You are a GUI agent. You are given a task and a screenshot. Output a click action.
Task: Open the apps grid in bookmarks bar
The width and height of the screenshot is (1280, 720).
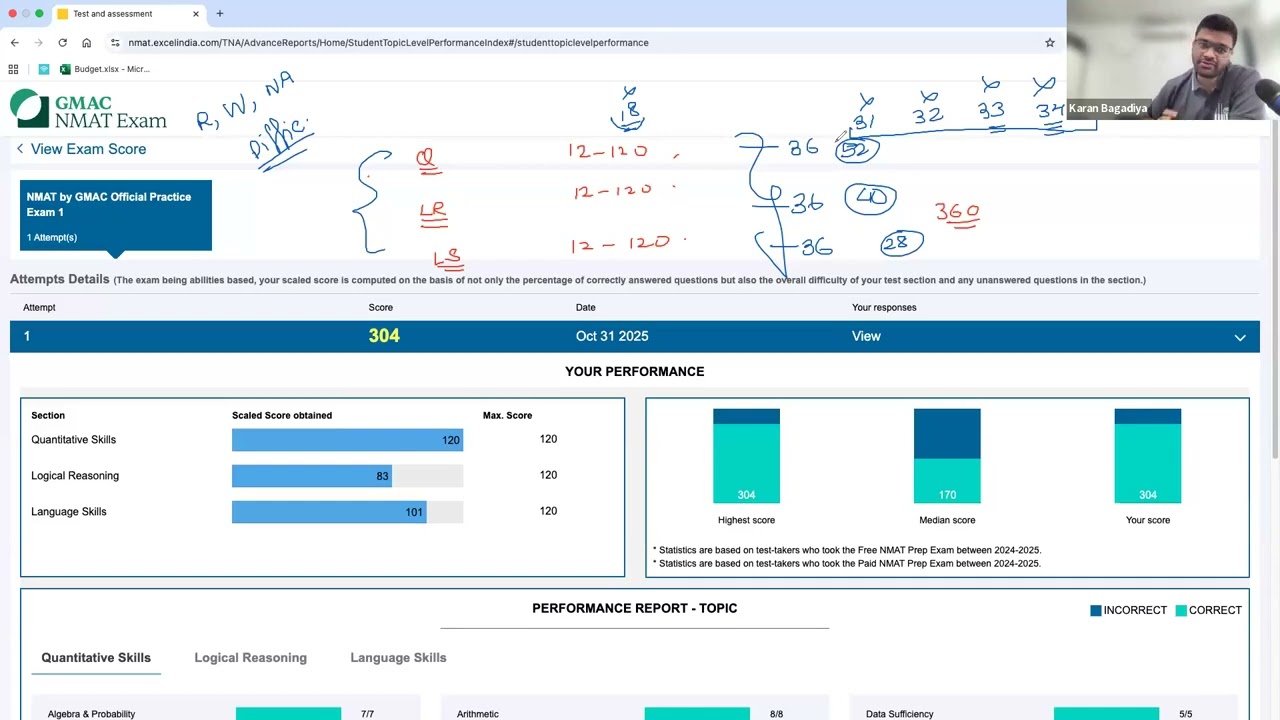(13, 69)
